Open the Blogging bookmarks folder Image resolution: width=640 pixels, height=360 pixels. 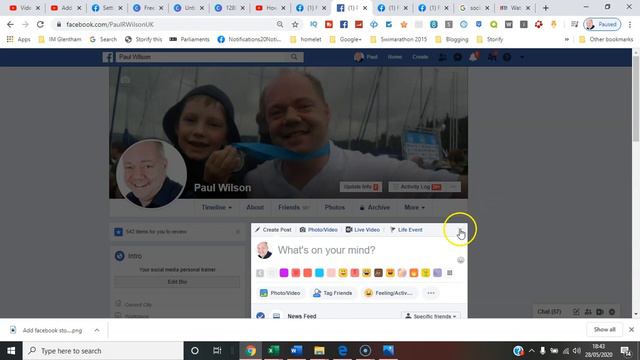click(x=452, y=40)
